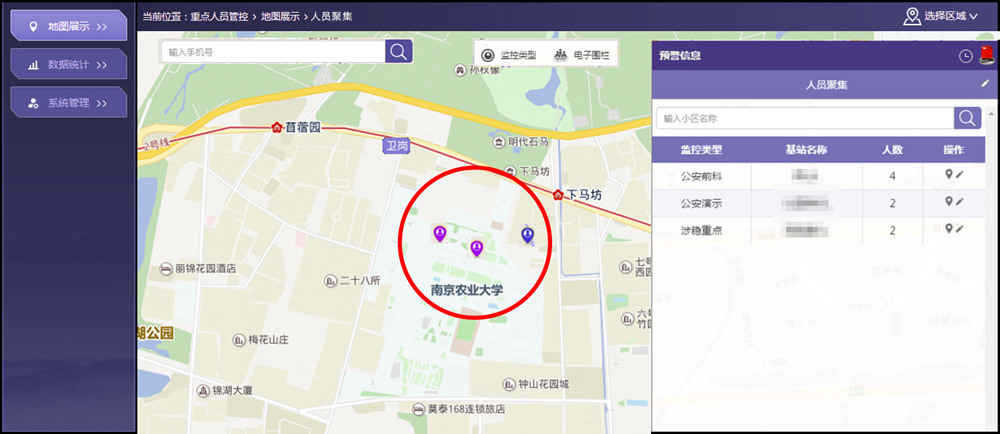The image size is (1000, 434).
Task: Locate the 公安前科 row on map
Action: tap(949, 175)
